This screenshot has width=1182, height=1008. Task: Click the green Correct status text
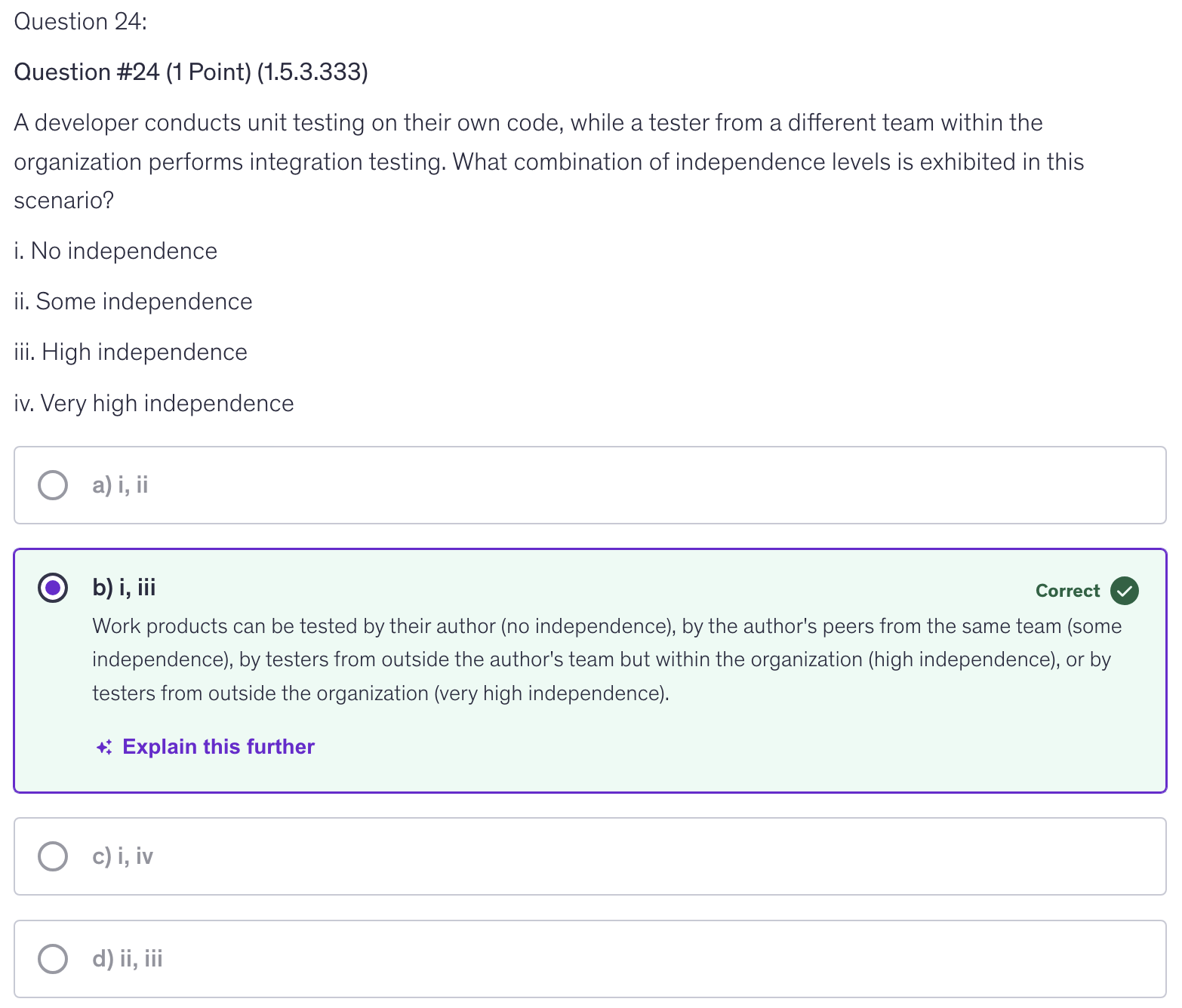point(1067,591)
